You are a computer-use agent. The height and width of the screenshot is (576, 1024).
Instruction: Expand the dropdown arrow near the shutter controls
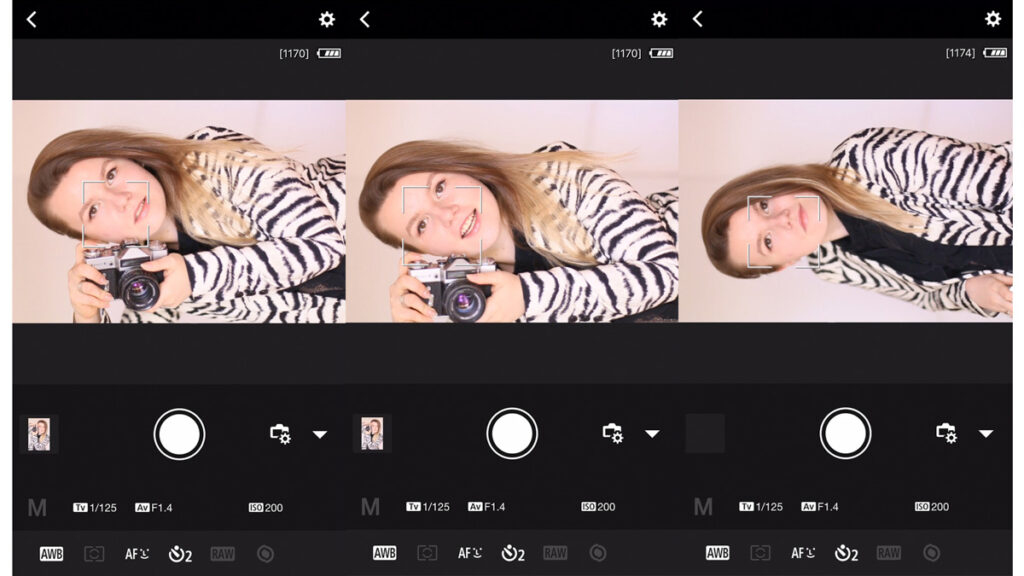point(320,434)
